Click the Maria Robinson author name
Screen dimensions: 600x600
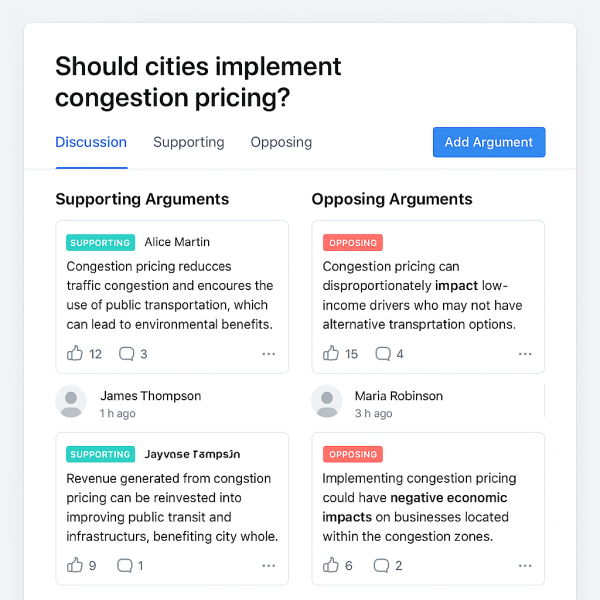pyautogui.click(x=398, y=396)
